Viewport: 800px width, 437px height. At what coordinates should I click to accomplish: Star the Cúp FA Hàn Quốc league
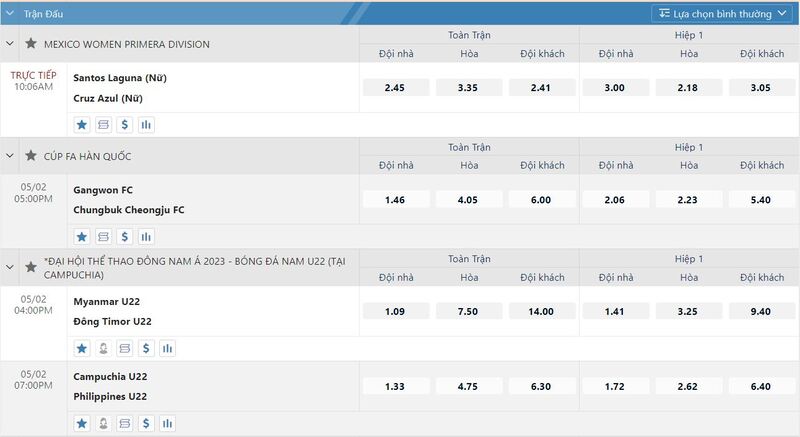pos(31,156)
